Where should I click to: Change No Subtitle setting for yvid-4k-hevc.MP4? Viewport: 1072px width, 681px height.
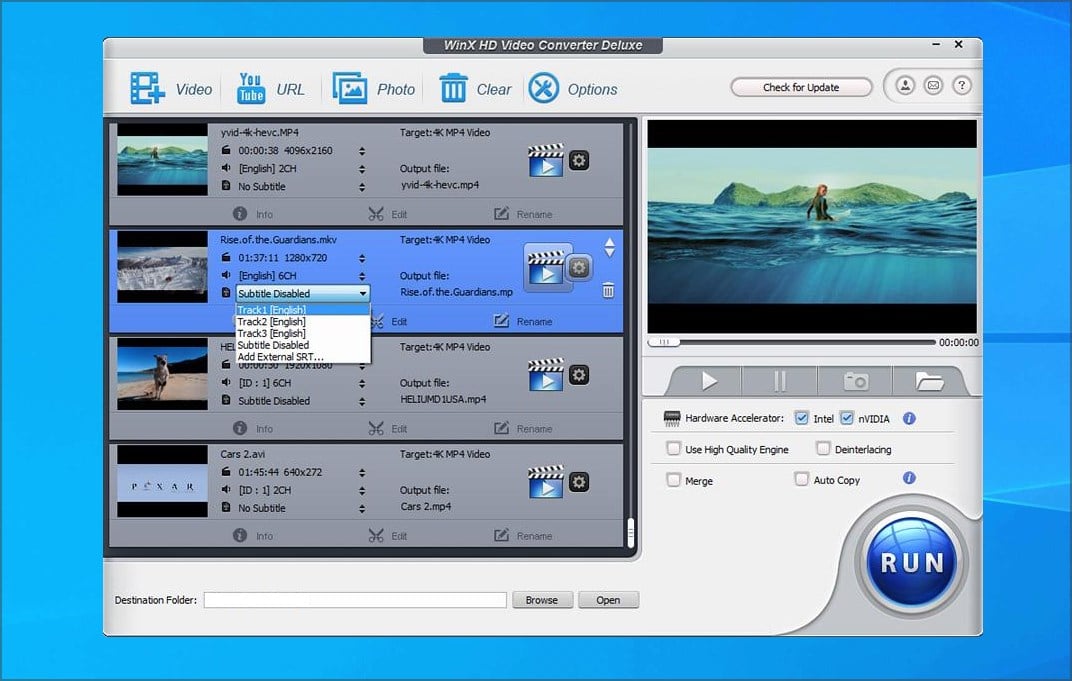coord(362,187)
